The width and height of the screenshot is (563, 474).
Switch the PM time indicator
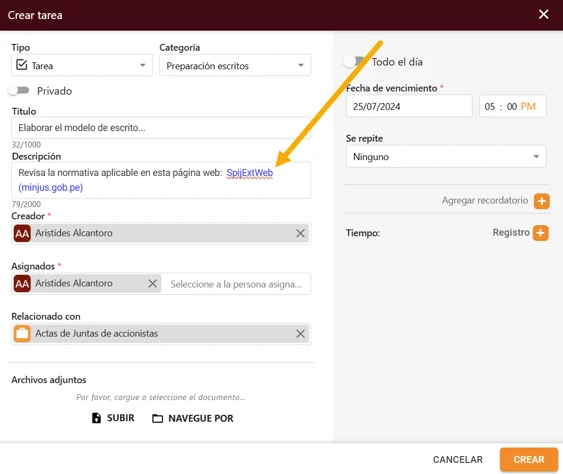click(x=528, y=107)
